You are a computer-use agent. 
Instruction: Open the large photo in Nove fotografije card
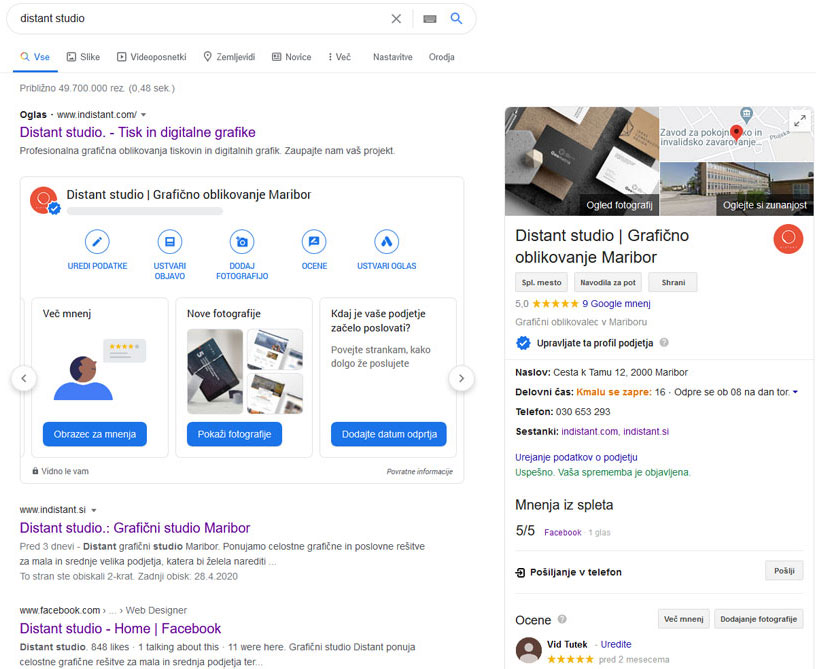215,371
